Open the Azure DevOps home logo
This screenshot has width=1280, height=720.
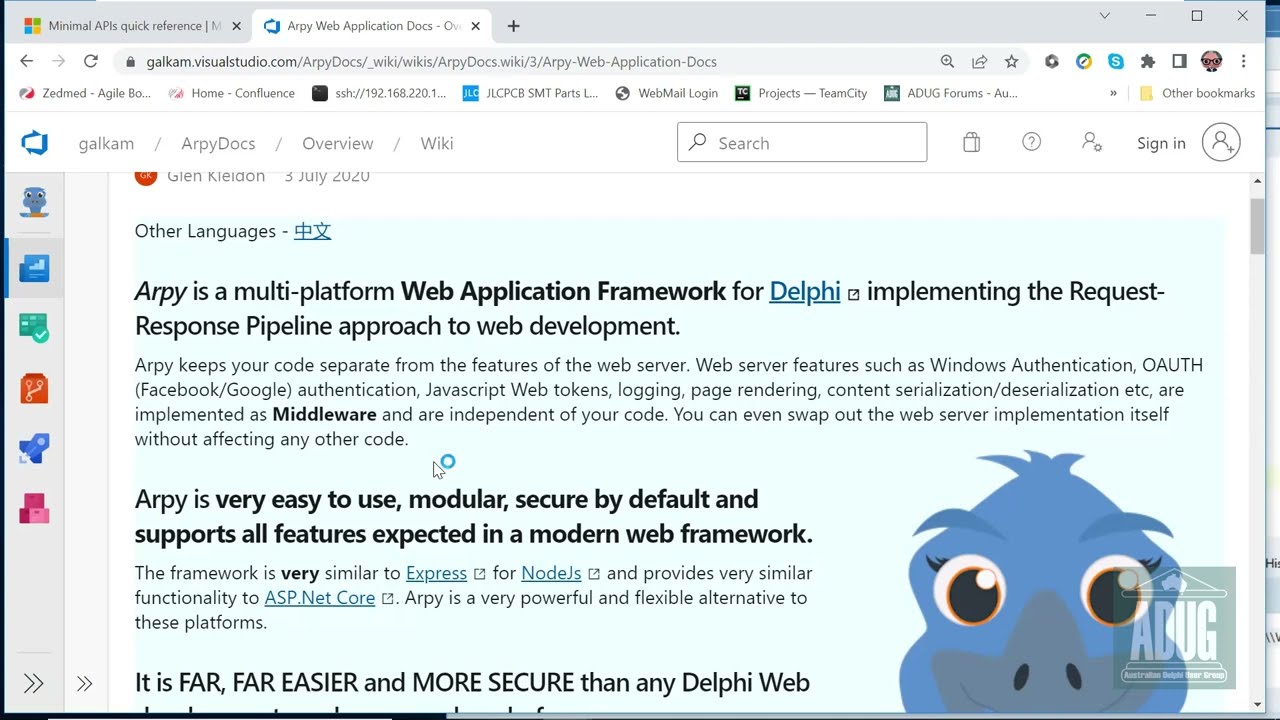tap(35, 143)
